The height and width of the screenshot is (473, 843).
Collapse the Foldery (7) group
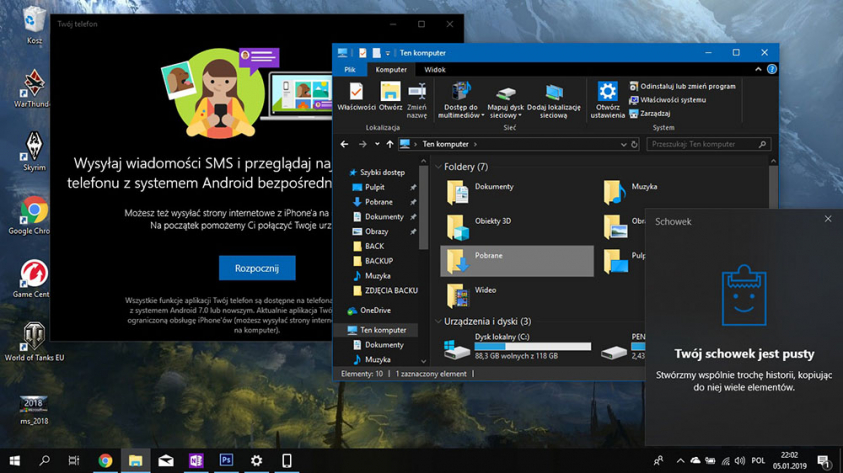439,167
